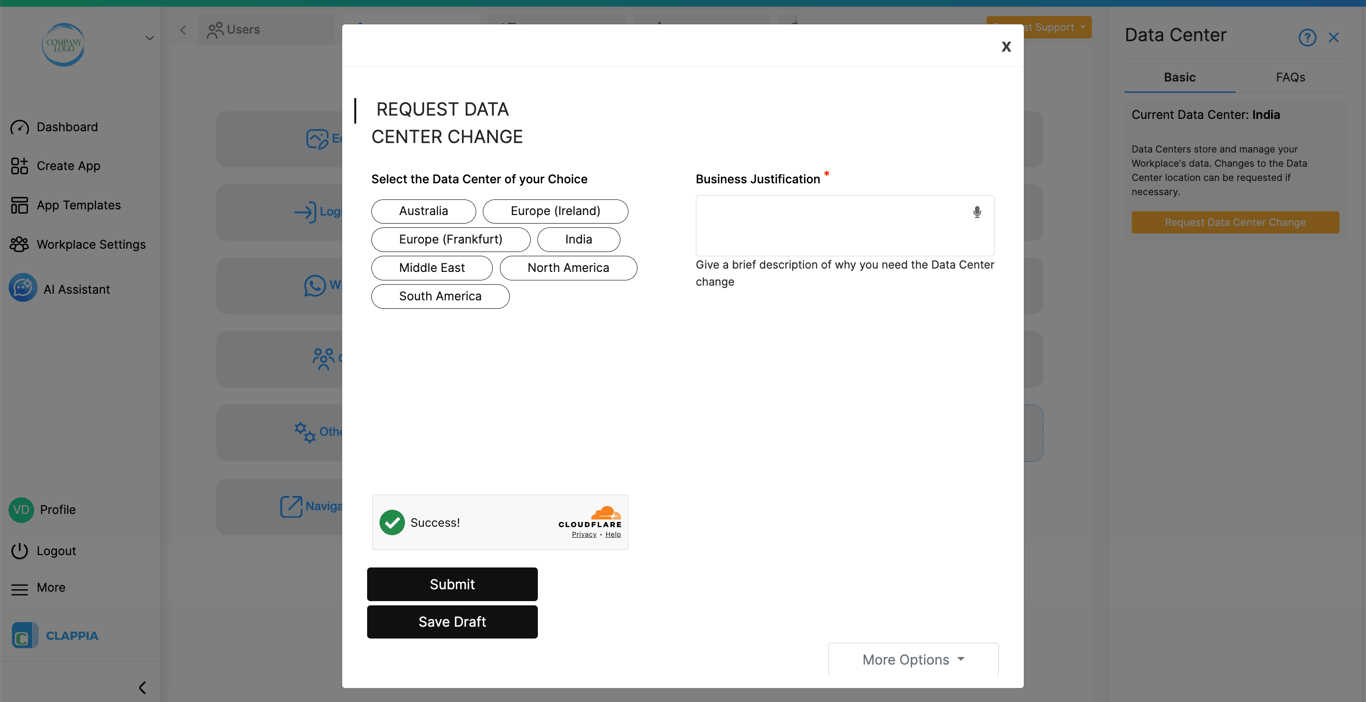Click the Request Data Center Change heading

[x=447, y=123]
